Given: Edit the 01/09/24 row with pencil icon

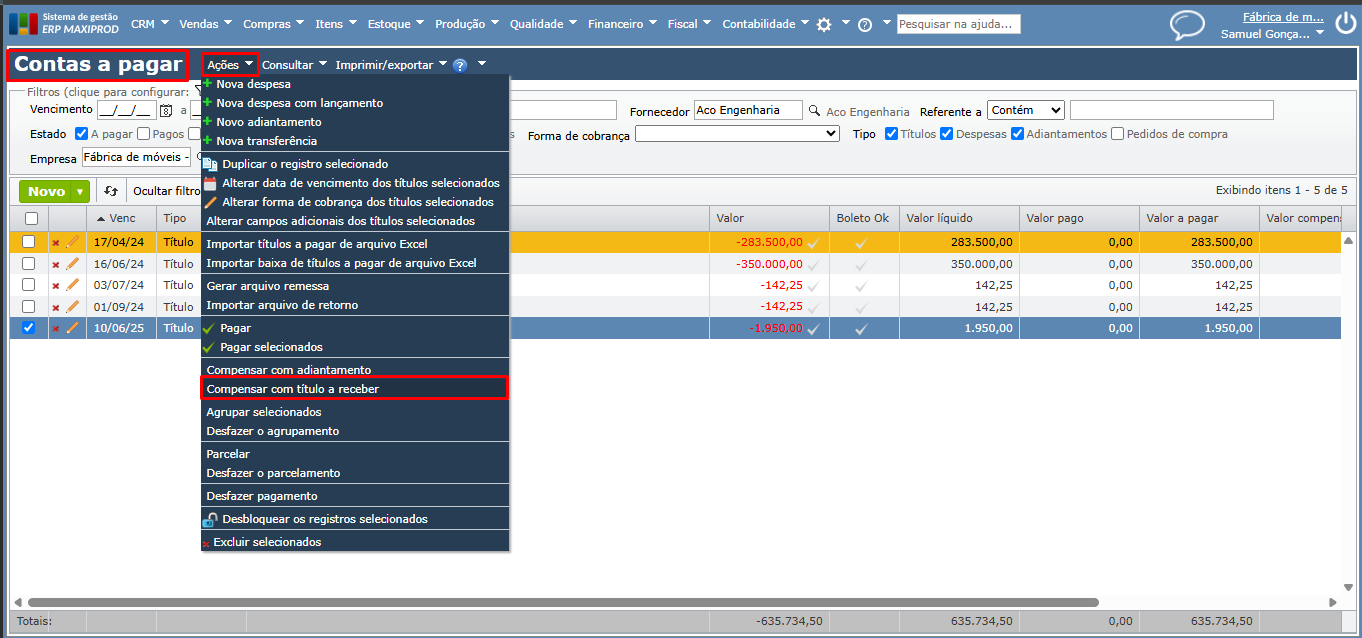Looking at the screenshot, I should coord(72,307).
